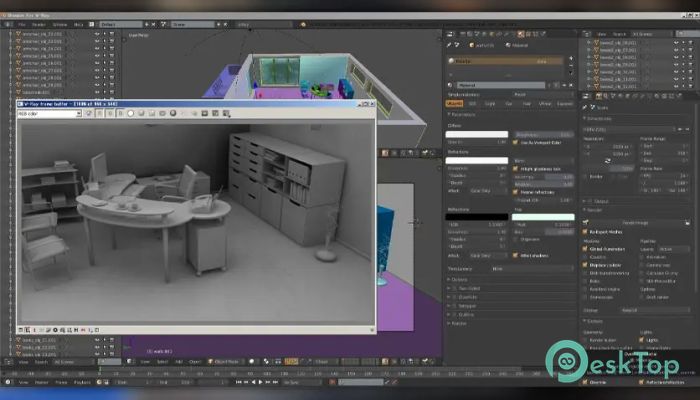This screenshot has width=700, height=400.
Task: Show alpha channel in V-Ray frame buffer
Action: 130,113
